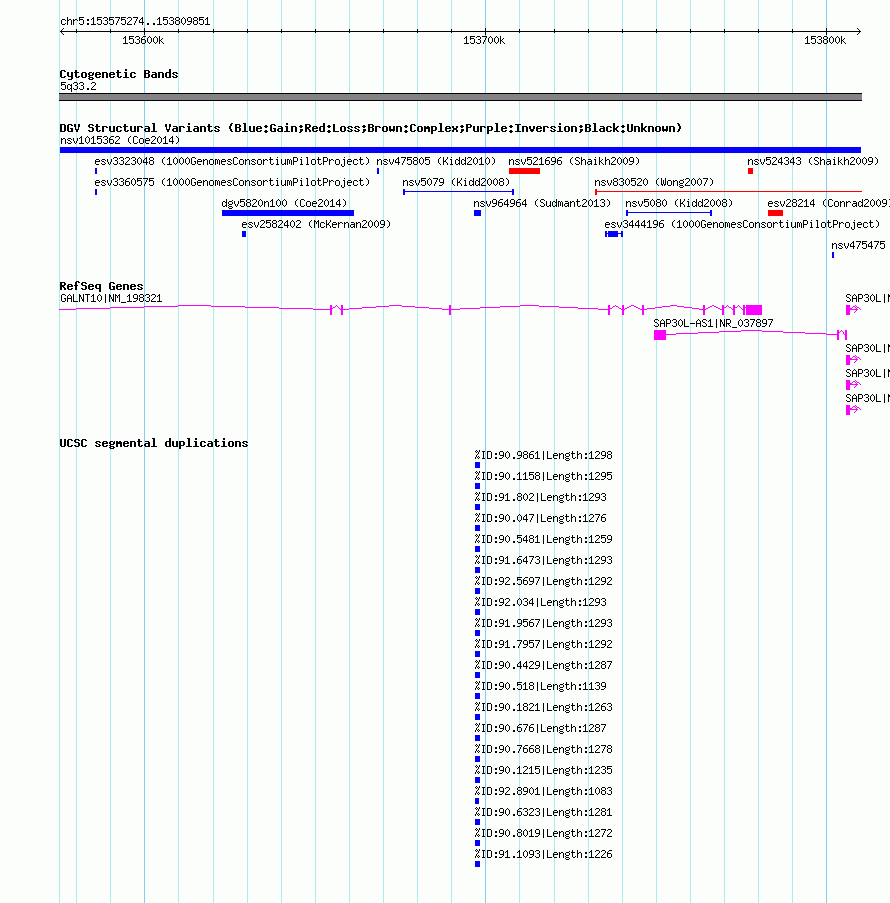
Task: Open the Cytogenetic Bands track title
Action: pyautogui.click(x=119, y=74)
